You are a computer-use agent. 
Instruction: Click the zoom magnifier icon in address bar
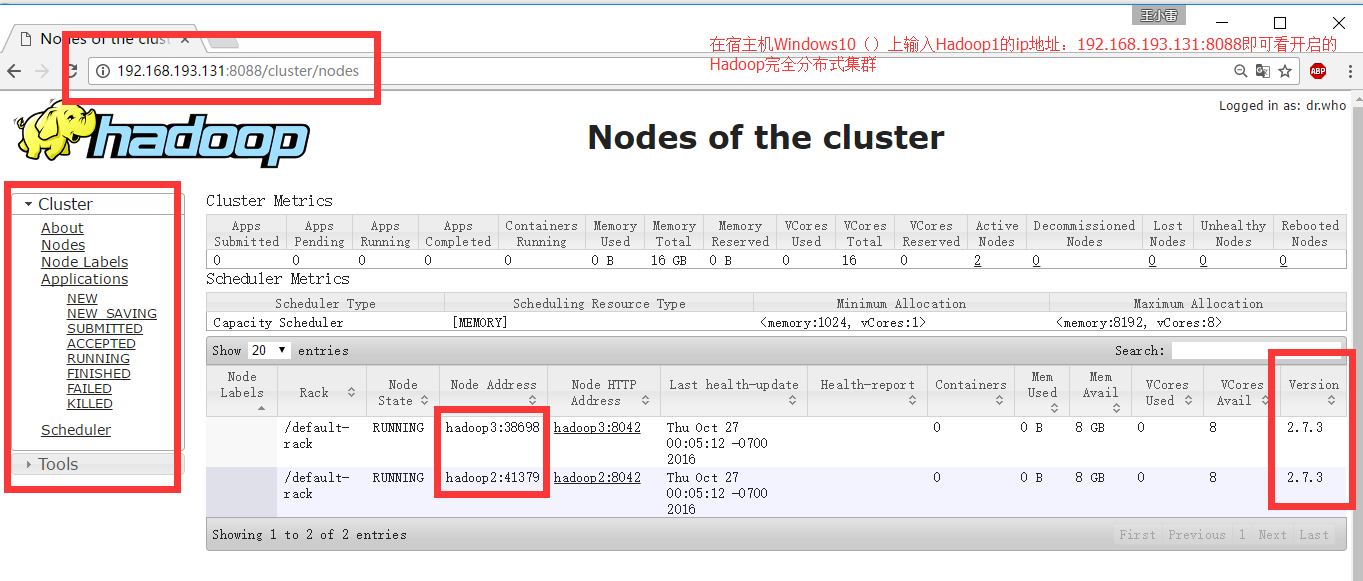[x=1240, y=71]
